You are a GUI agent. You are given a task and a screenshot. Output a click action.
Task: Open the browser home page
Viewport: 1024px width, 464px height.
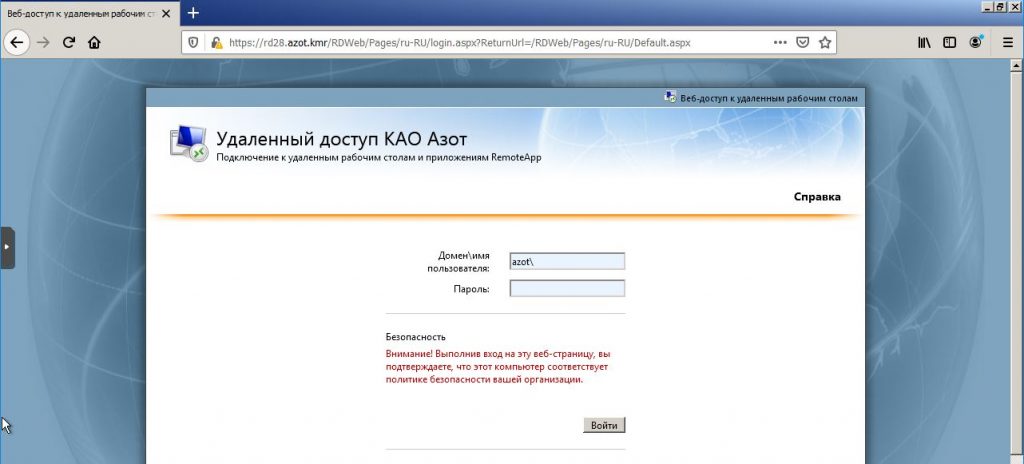click(x=94, y=42)
